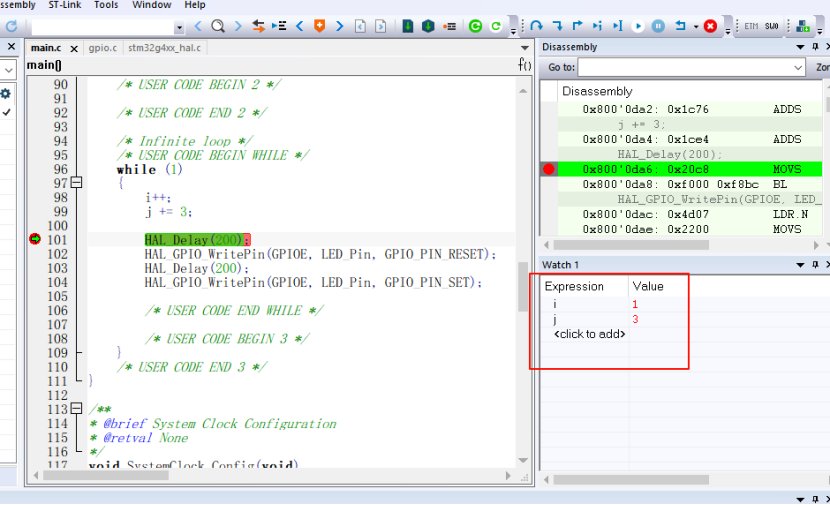This screenshot has height=505, width=830.
Task: Click the Next Statement icon
Action: [x=598, y=26]
